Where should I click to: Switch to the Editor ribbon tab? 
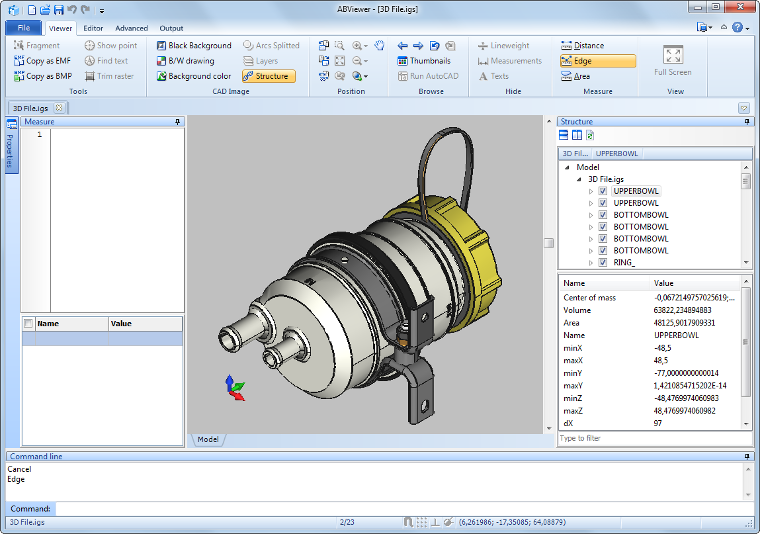(x=93, y=28)
